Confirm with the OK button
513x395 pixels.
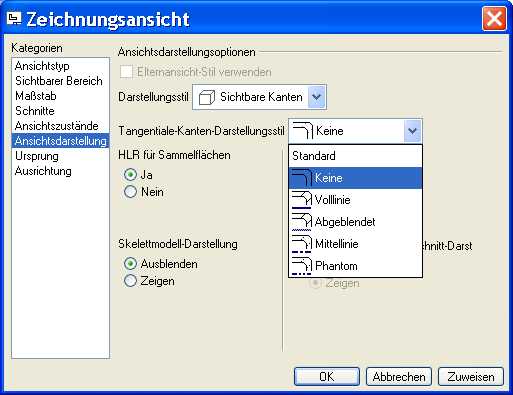327,377
